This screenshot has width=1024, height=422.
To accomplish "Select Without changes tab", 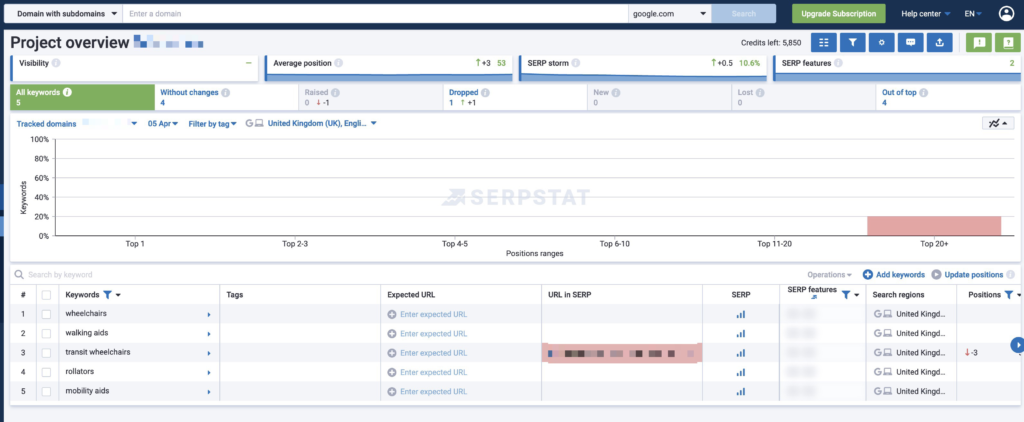I will (x=226, y=97).
